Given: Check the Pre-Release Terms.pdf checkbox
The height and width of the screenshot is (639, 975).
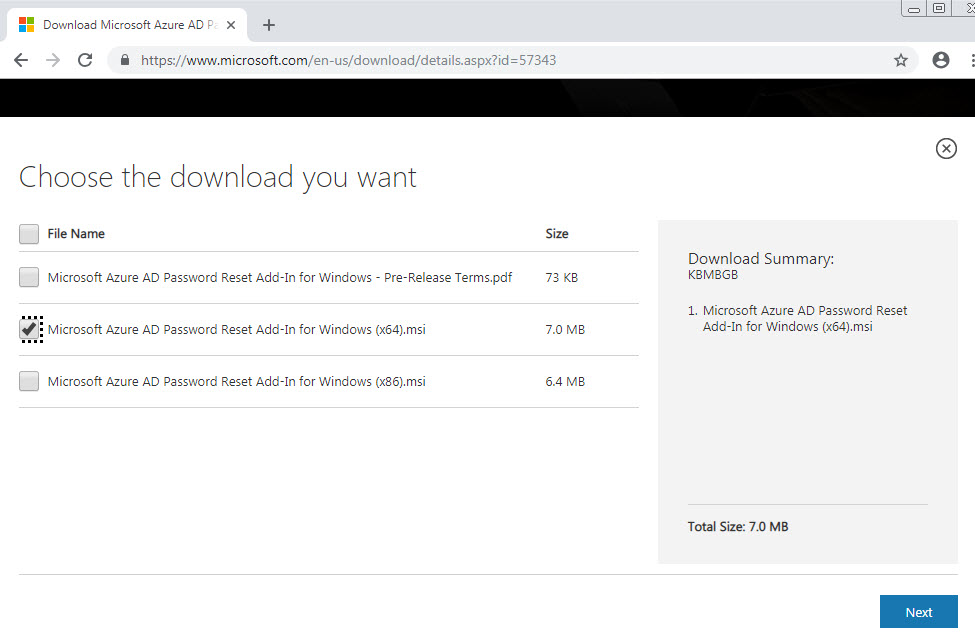Looking at the screenshot, I should tap(29, 277).
